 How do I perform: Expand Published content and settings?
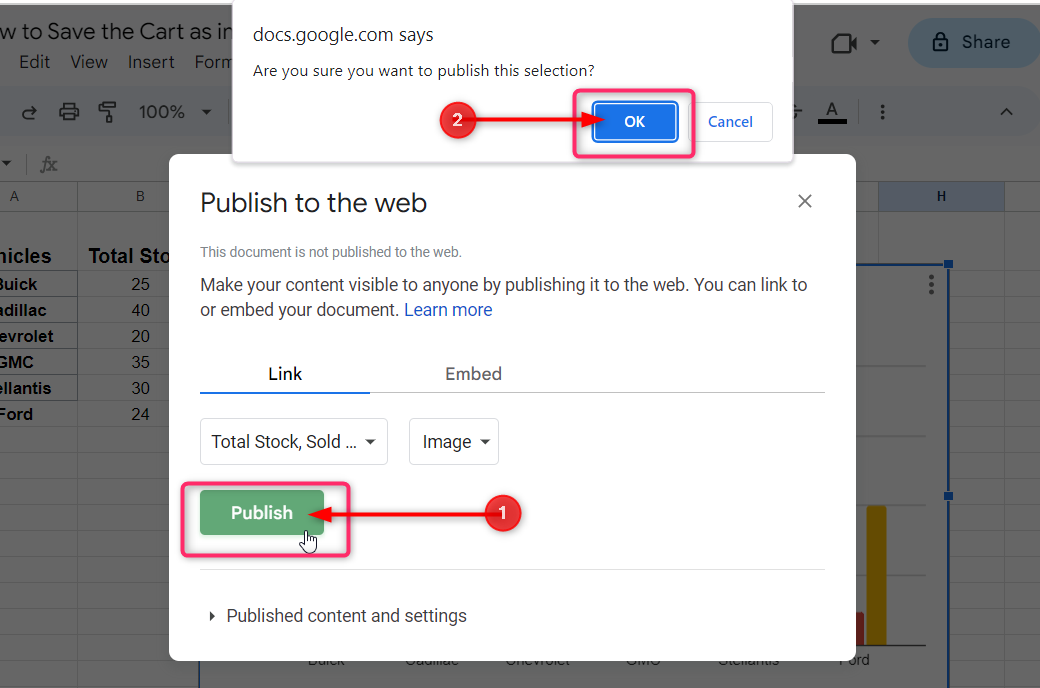pos(346,616)
